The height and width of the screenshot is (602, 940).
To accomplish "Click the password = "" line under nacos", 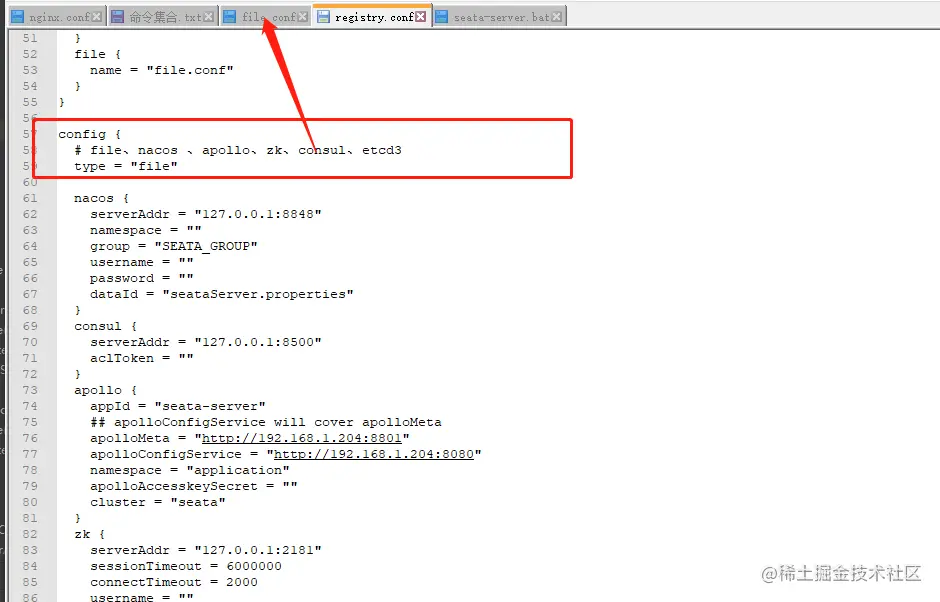I will (141, 278).
